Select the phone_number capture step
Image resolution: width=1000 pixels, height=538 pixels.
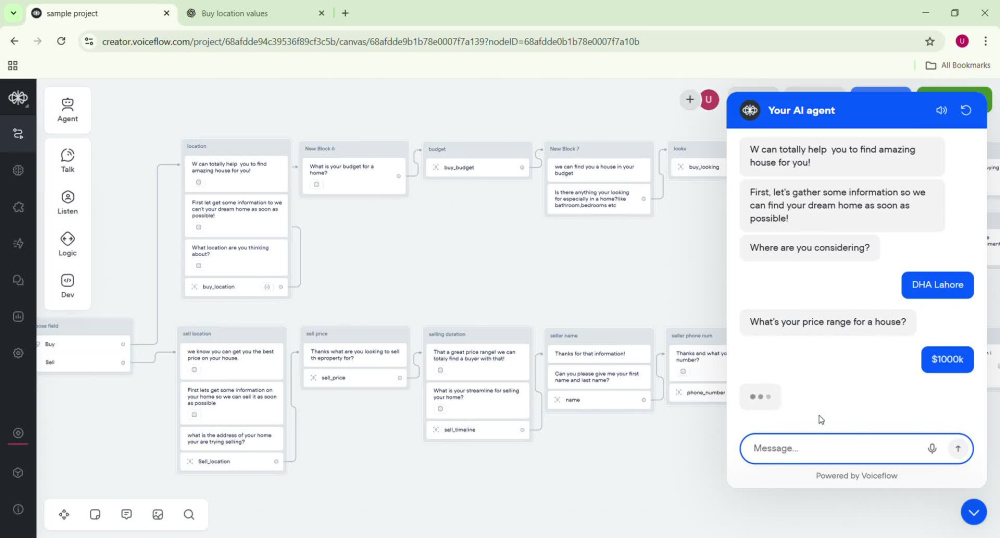coord(700,392)
